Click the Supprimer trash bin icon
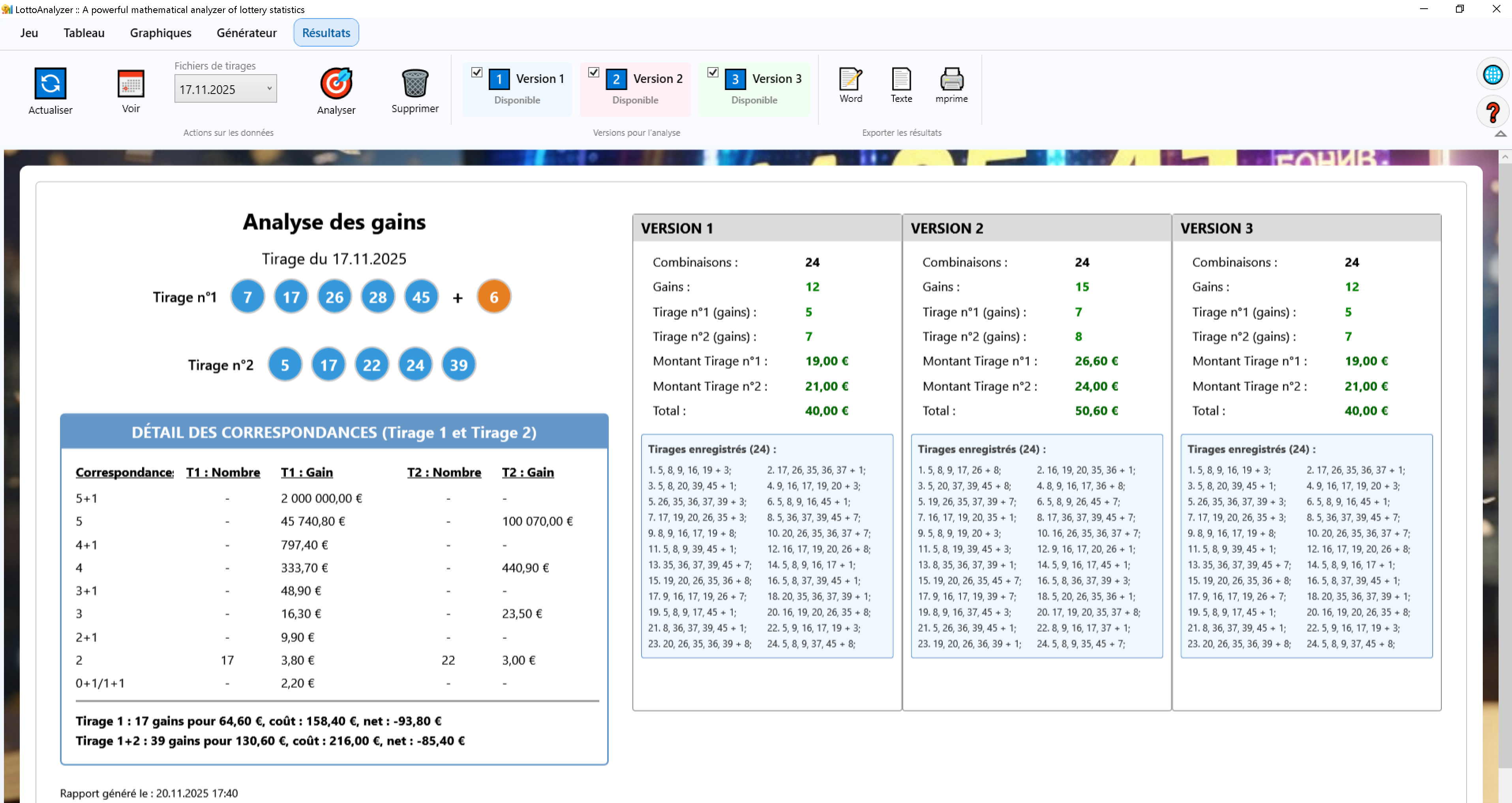This screenshot has height=803, width=1512. 415,83
